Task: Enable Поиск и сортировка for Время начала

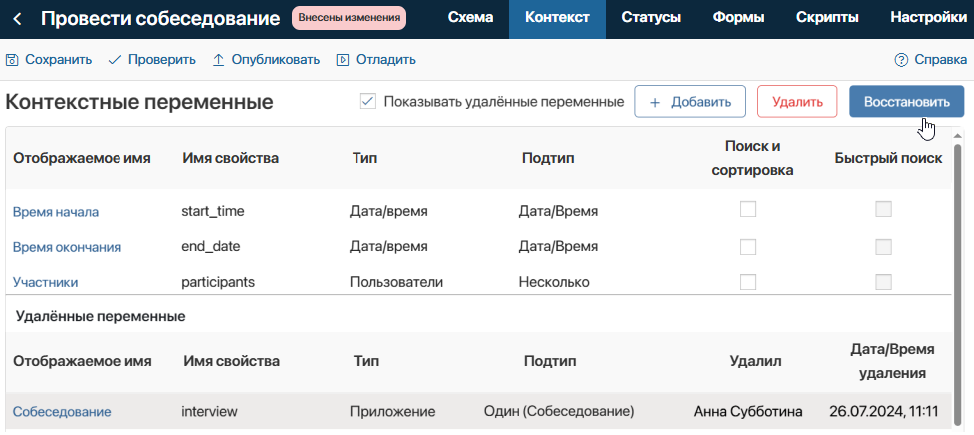Action: point(748,209)
